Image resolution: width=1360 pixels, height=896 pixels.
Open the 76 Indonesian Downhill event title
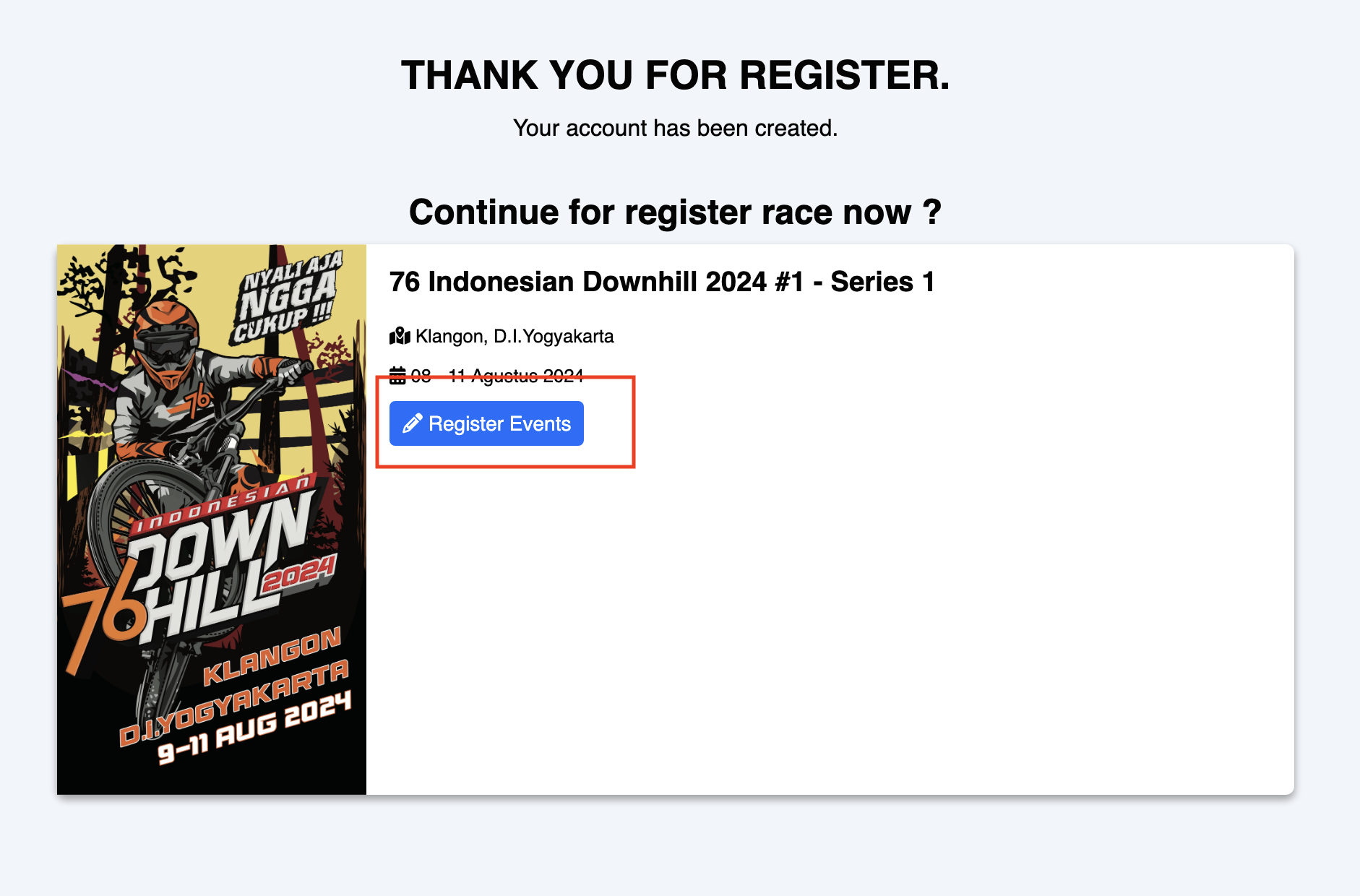pos(661,282)
